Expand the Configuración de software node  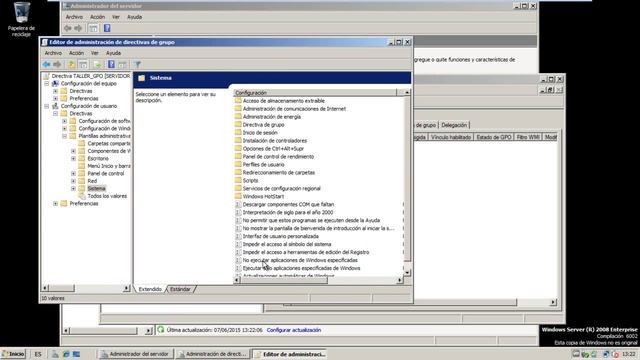tap(64, 121)
